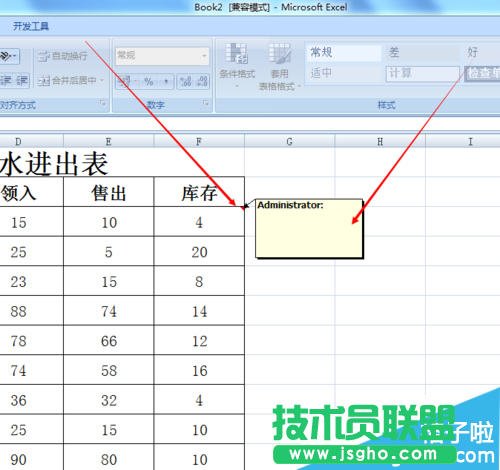This screenshot has width=500, height=470.
Task: Click the increase indent icon
Action: pos(22,81)
